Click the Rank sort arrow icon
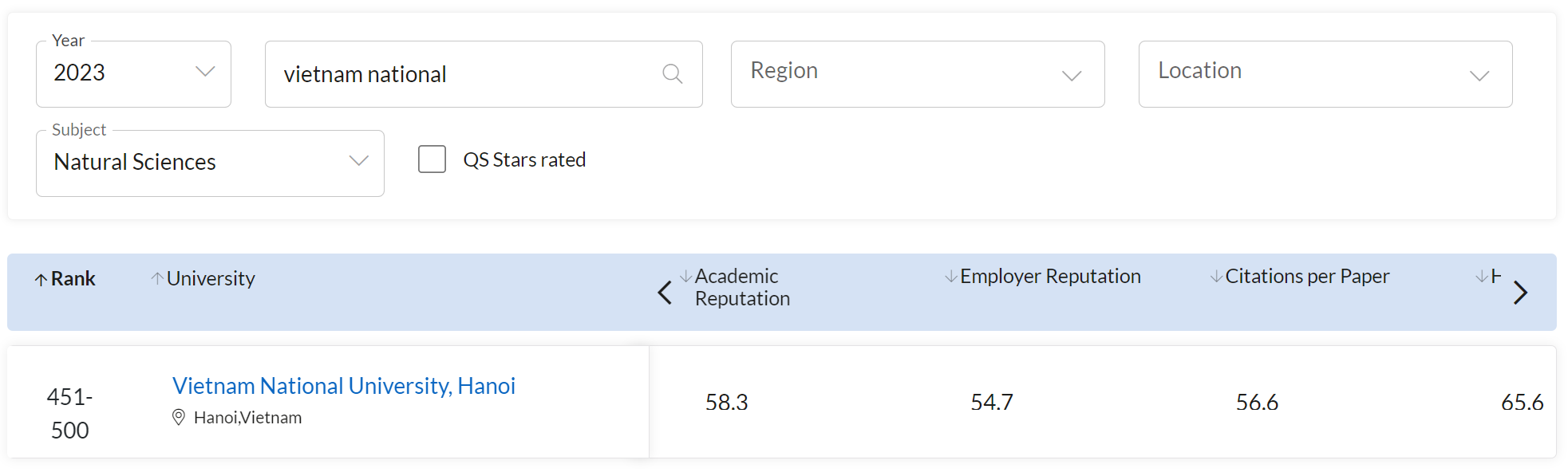The height and width of the screenshot is (472, 1568). (41, 280)
